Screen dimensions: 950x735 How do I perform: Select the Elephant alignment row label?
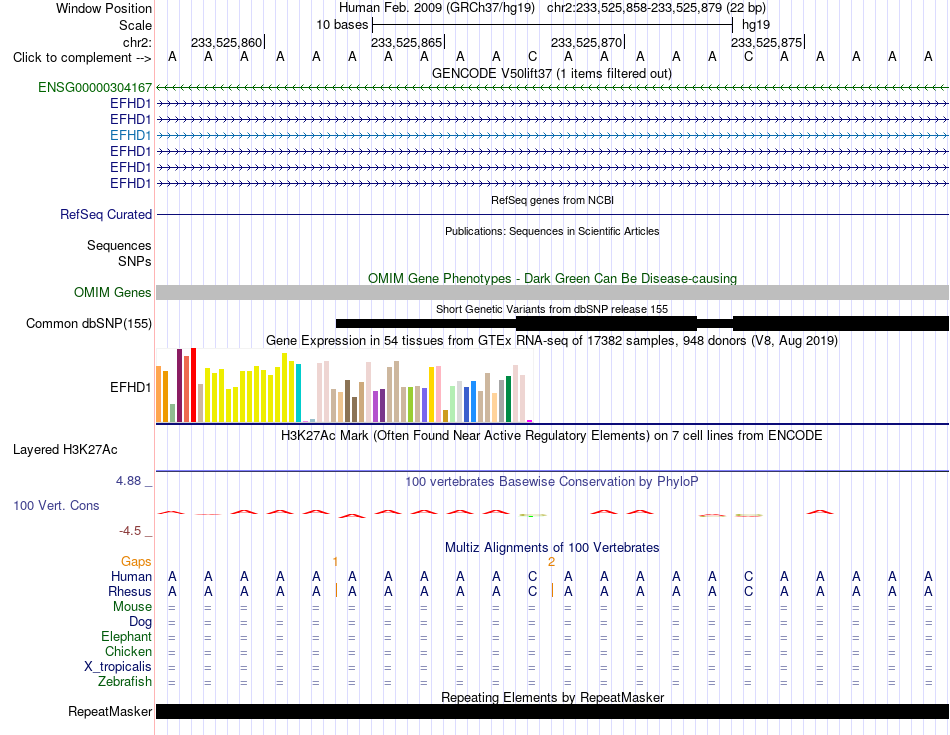tap(126, 636)
